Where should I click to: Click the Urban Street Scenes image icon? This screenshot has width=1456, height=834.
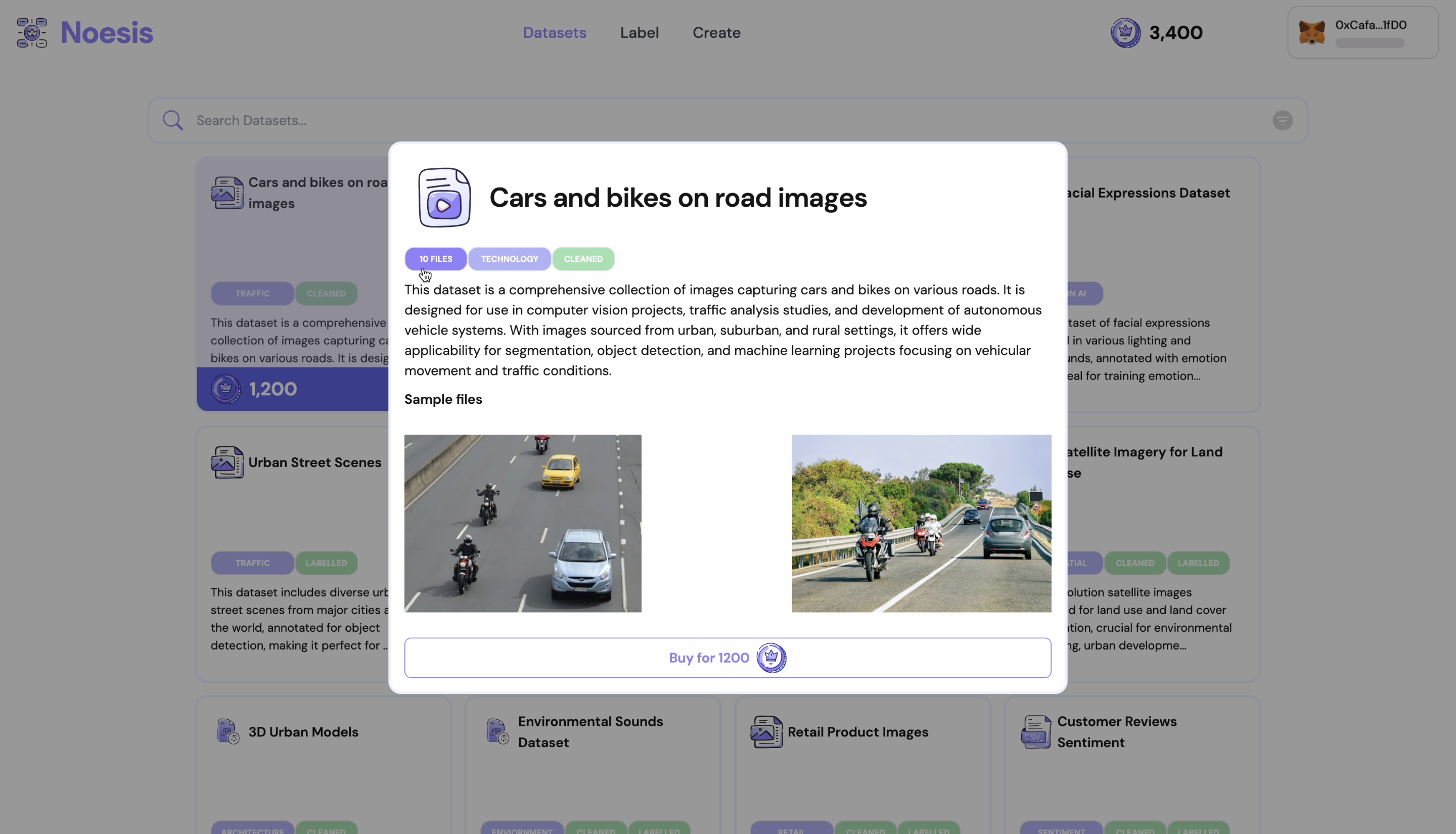tap(227, 462)
